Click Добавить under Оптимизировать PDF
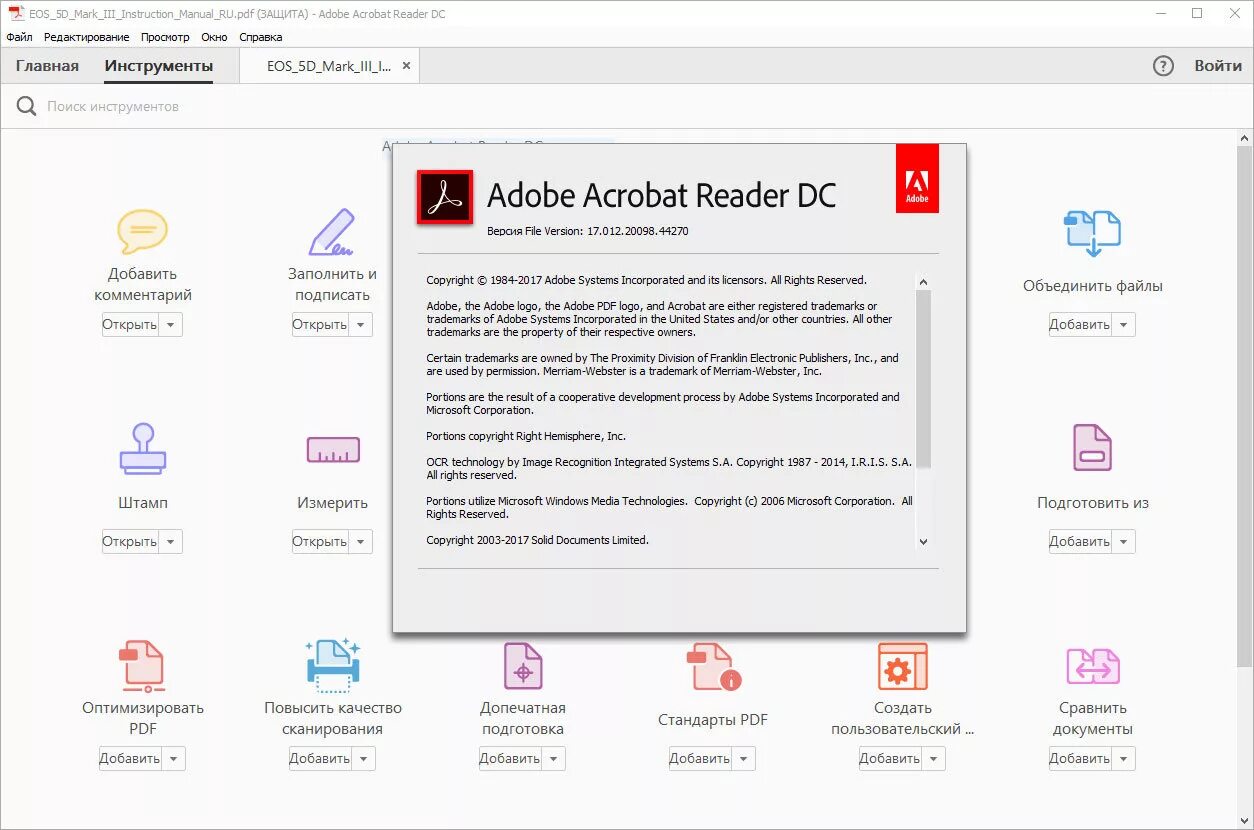Image resolution: width=1254 pixels, height=830 pixels. pyautogui.click(x=130, y=758)
